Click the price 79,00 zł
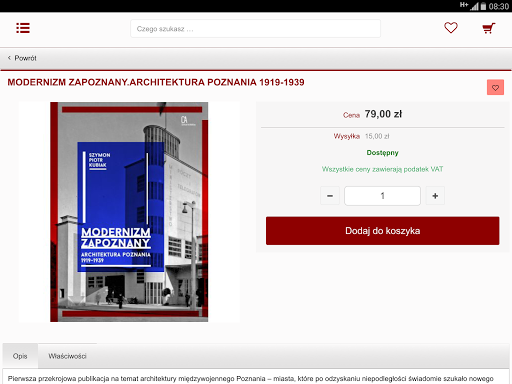 (x=383, y=114)
